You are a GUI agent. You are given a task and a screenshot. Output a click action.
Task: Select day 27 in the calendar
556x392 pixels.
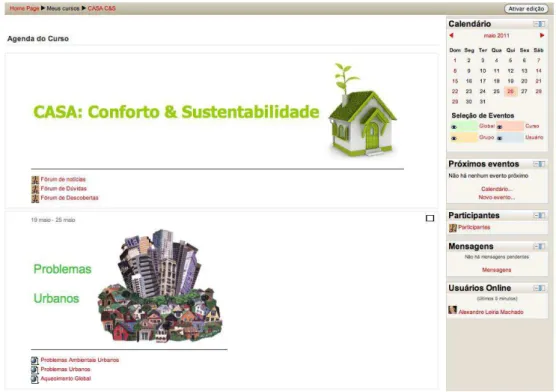(x=524, y=92)
